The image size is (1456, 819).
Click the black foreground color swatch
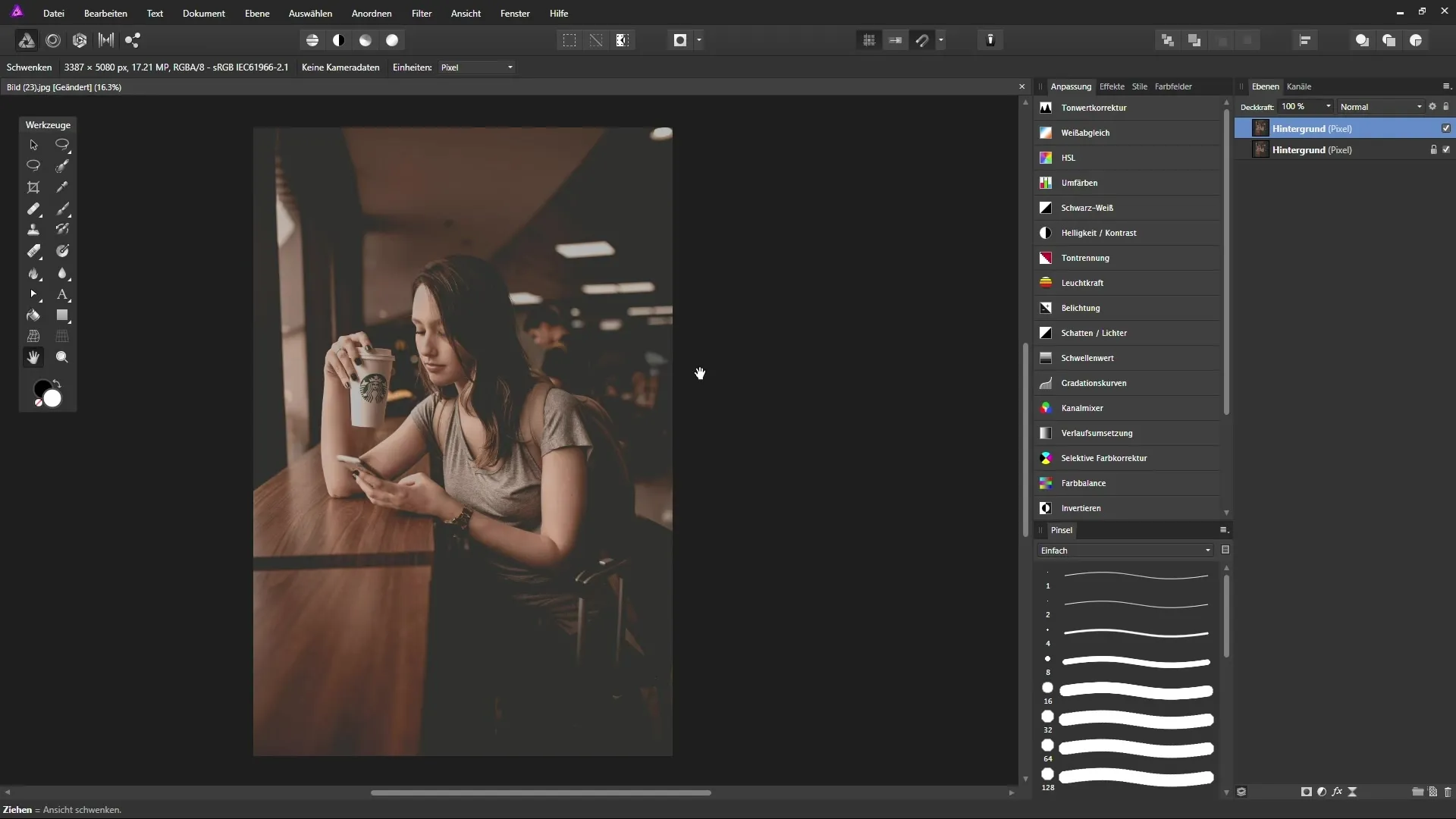coord(41,388)
